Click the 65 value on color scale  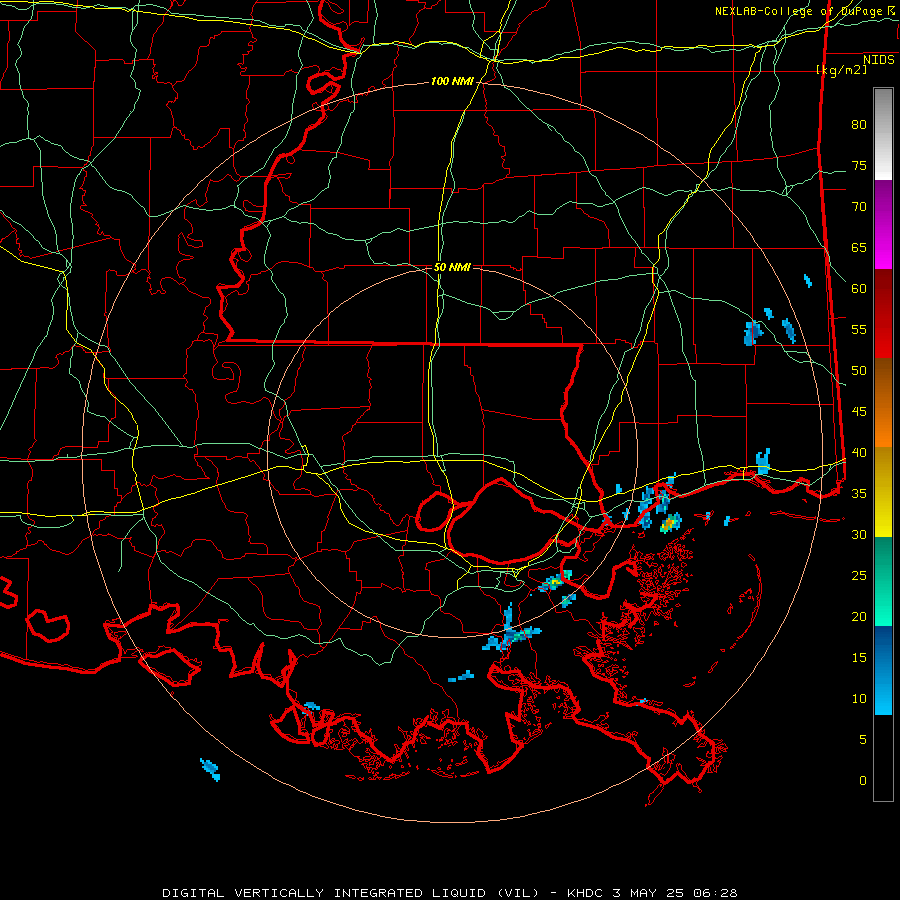click(859, 248)
